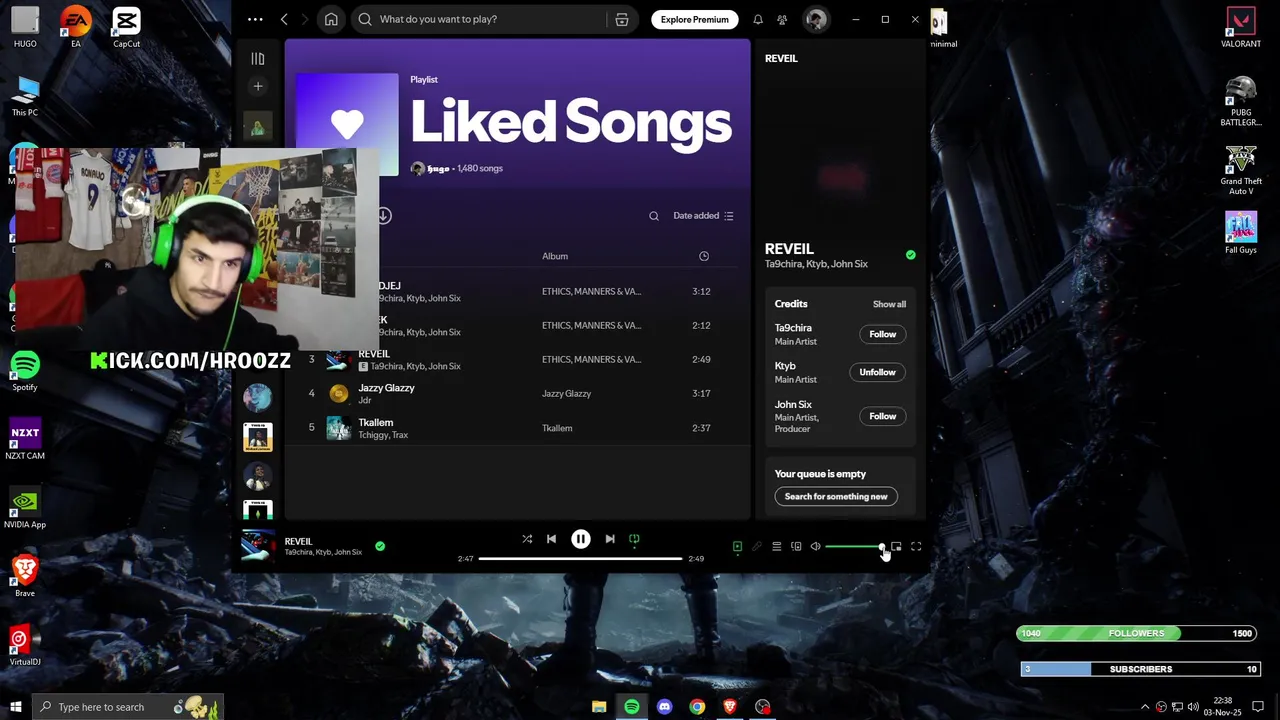
Task: Skip to next track
Action: tap(610, 539)
